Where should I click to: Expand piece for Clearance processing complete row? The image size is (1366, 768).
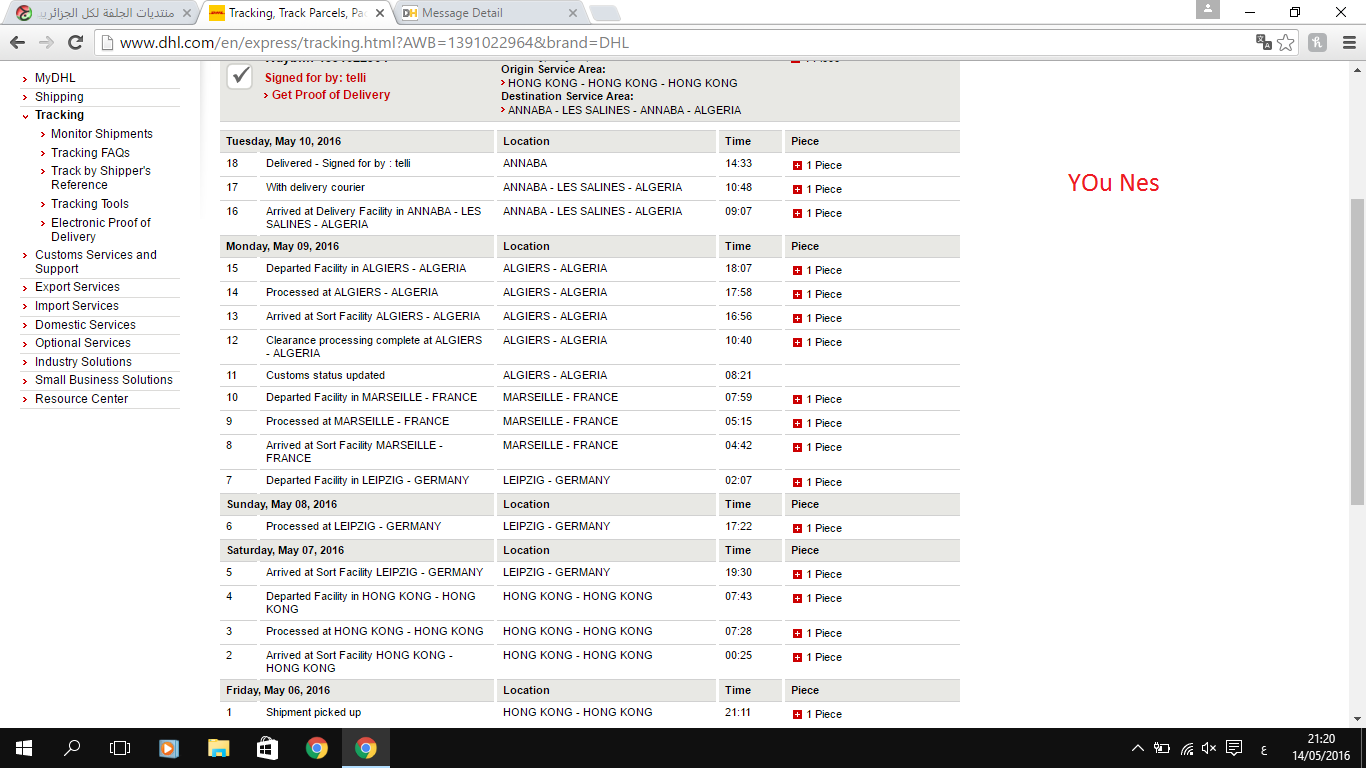coord(797,342)
